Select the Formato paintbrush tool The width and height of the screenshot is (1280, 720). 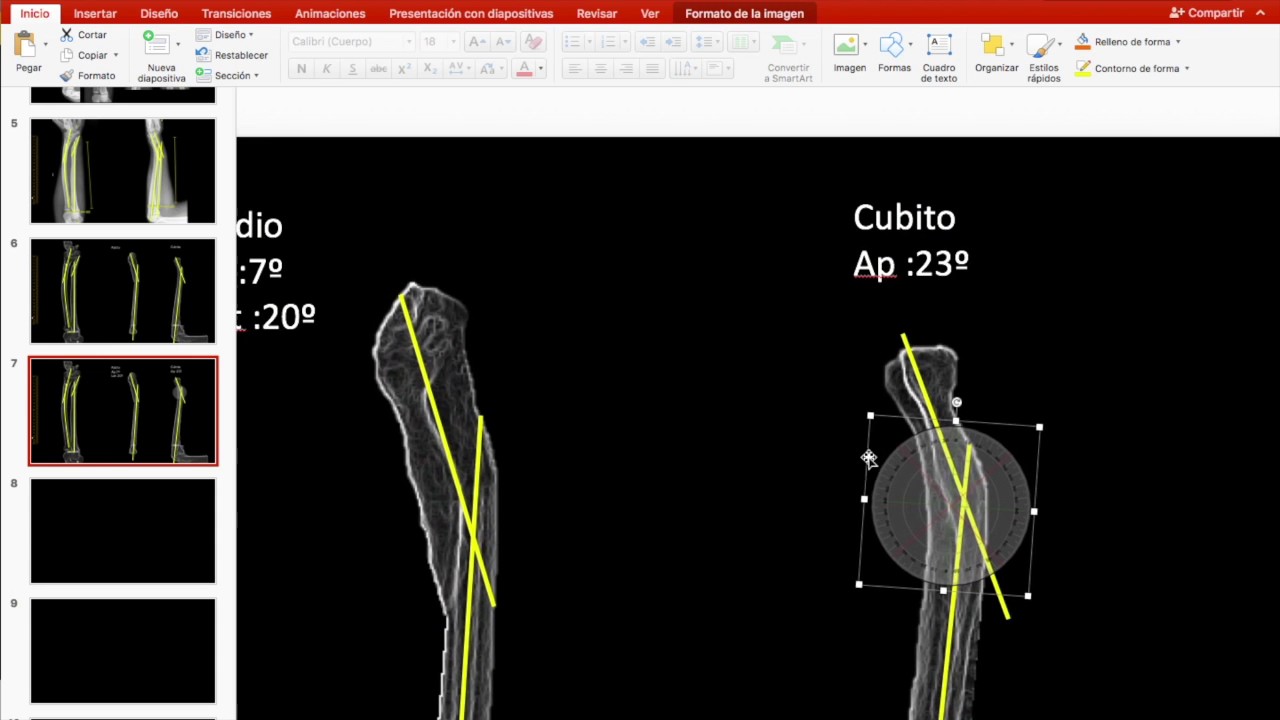click(x=88, y=75)
